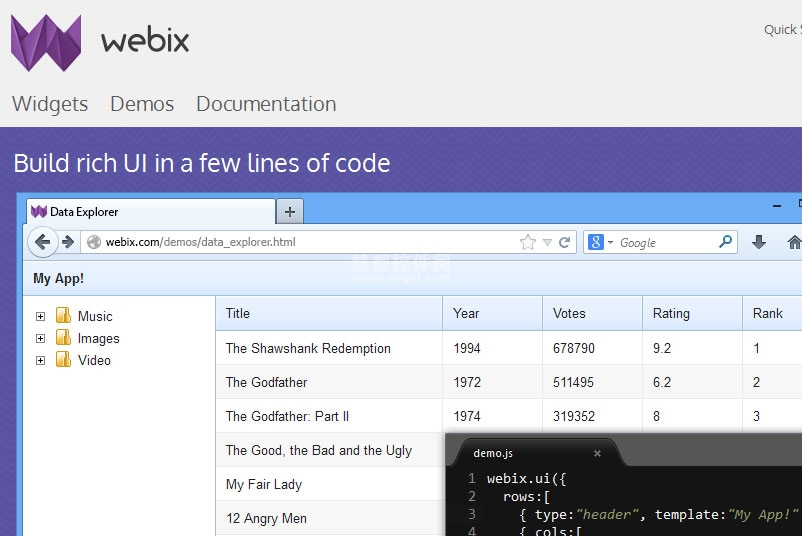Select the Video tree item label
This screenshot has width=802, height=536.
pos(94,360)
